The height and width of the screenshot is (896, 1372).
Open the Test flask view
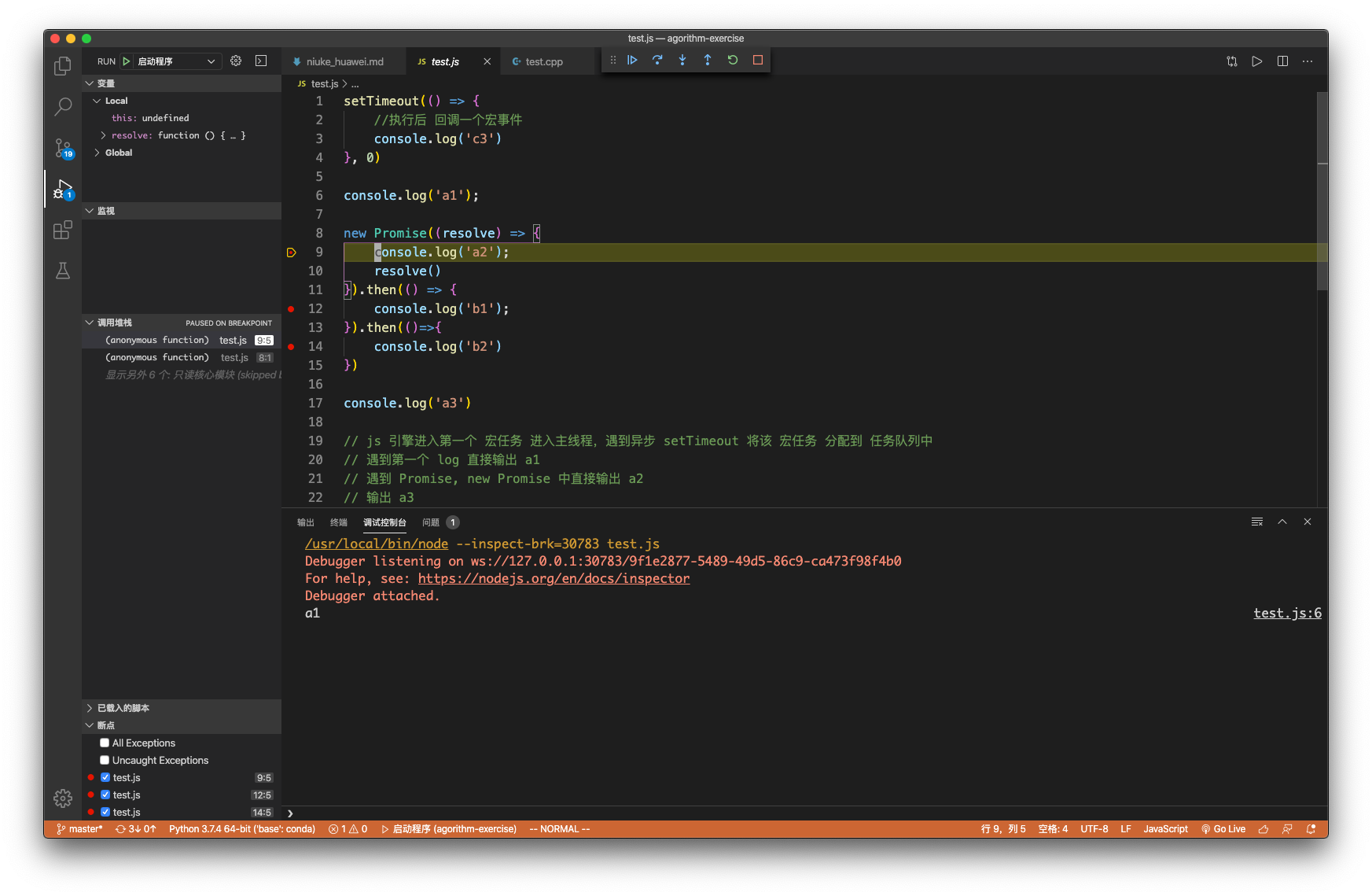click(63, 271)
